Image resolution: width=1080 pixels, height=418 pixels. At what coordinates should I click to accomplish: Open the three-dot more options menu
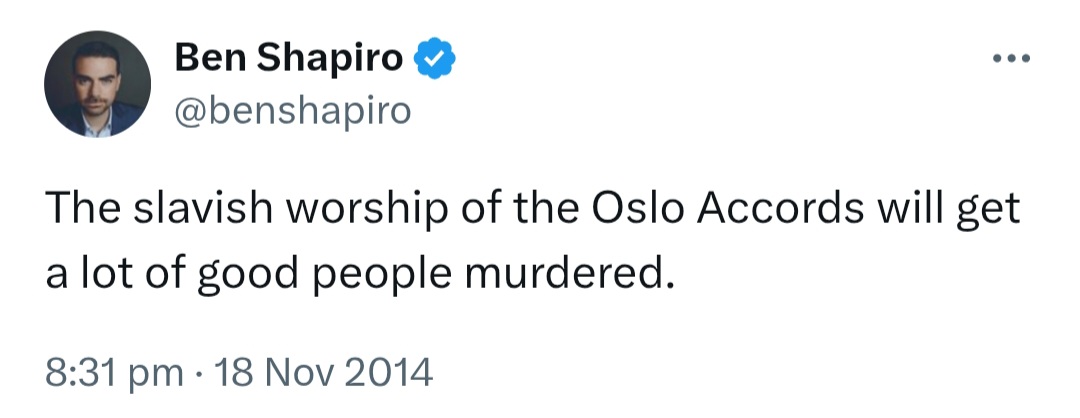pyautogui.click(x=1011, y=59)
